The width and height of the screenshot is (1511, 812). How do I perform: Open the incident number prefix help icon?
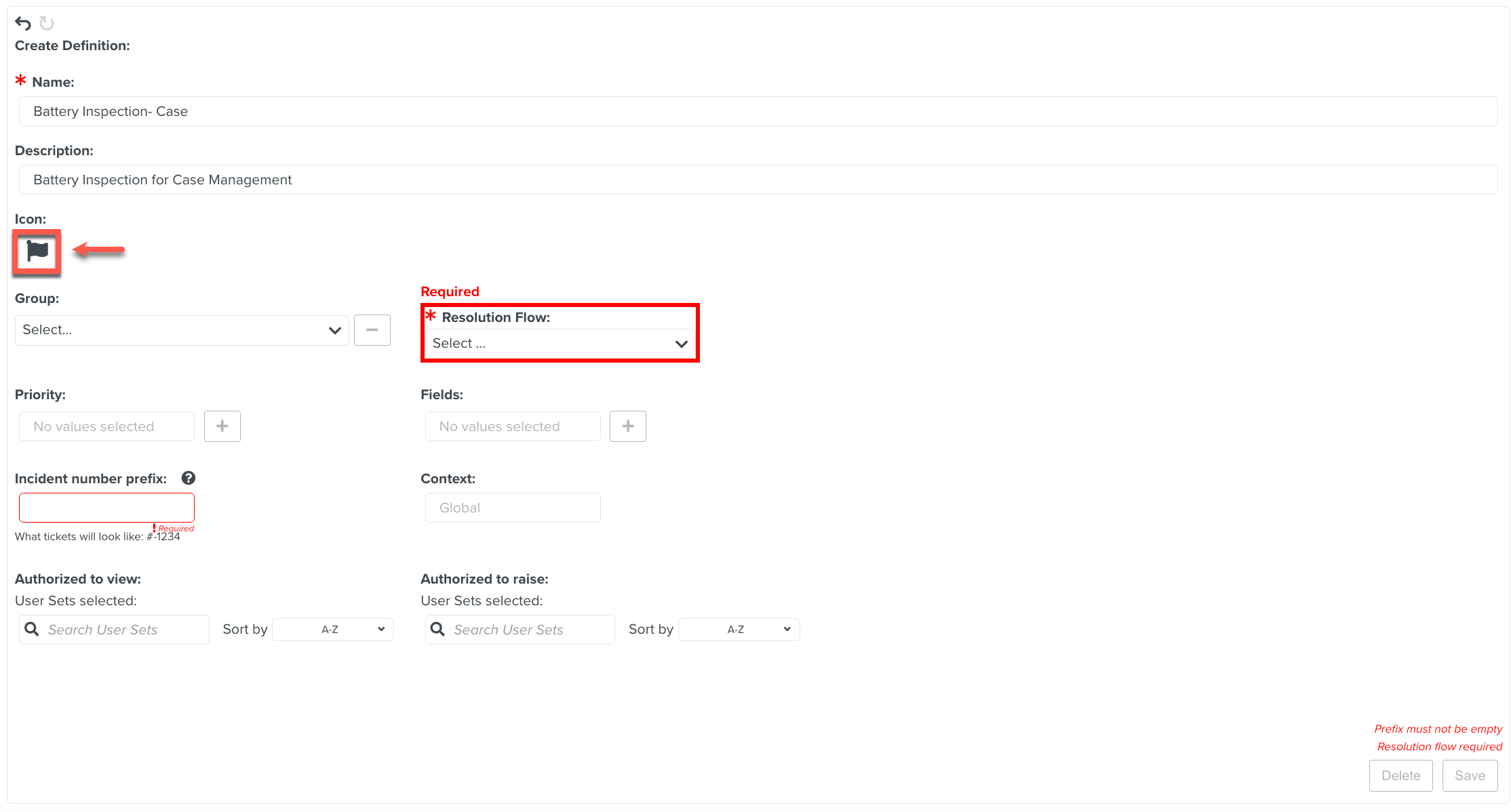point(189,478)
